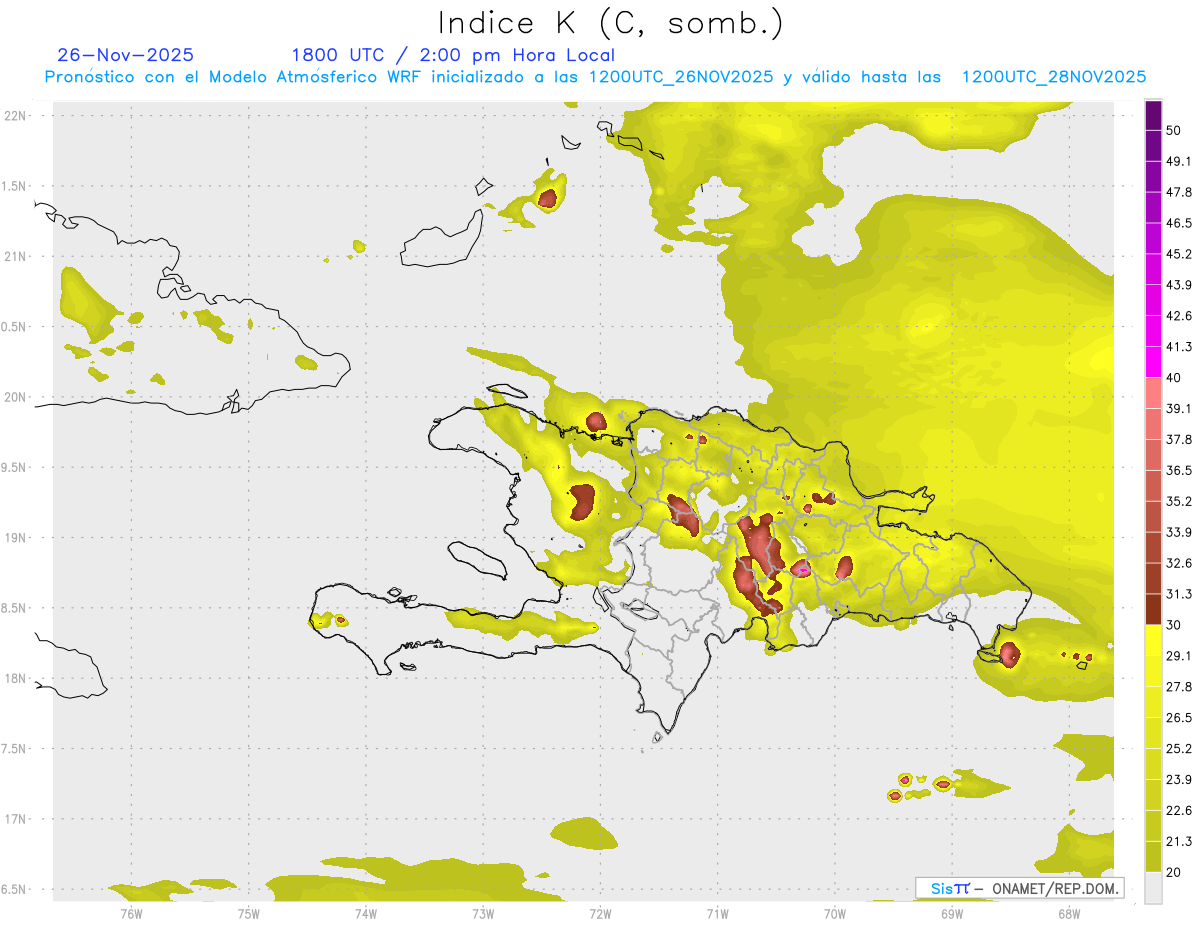Click the "20" color scale value
This screenshot has width=1200, height=927.
pyautogui.click(x=1174, y=872)
